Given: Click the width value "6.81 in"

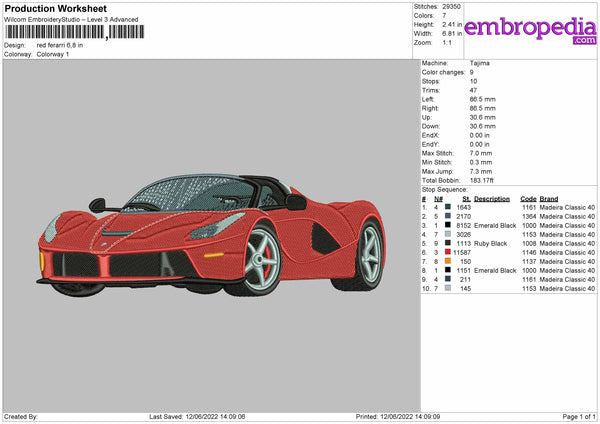Looking at the screenshot, I should pyautogui.click(x=452, y=34).
